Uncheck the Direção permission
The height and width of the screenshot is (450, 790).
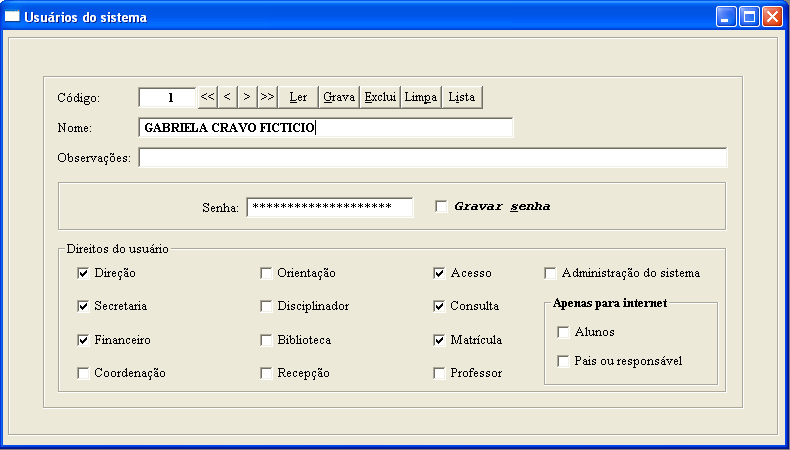point(83,273)
